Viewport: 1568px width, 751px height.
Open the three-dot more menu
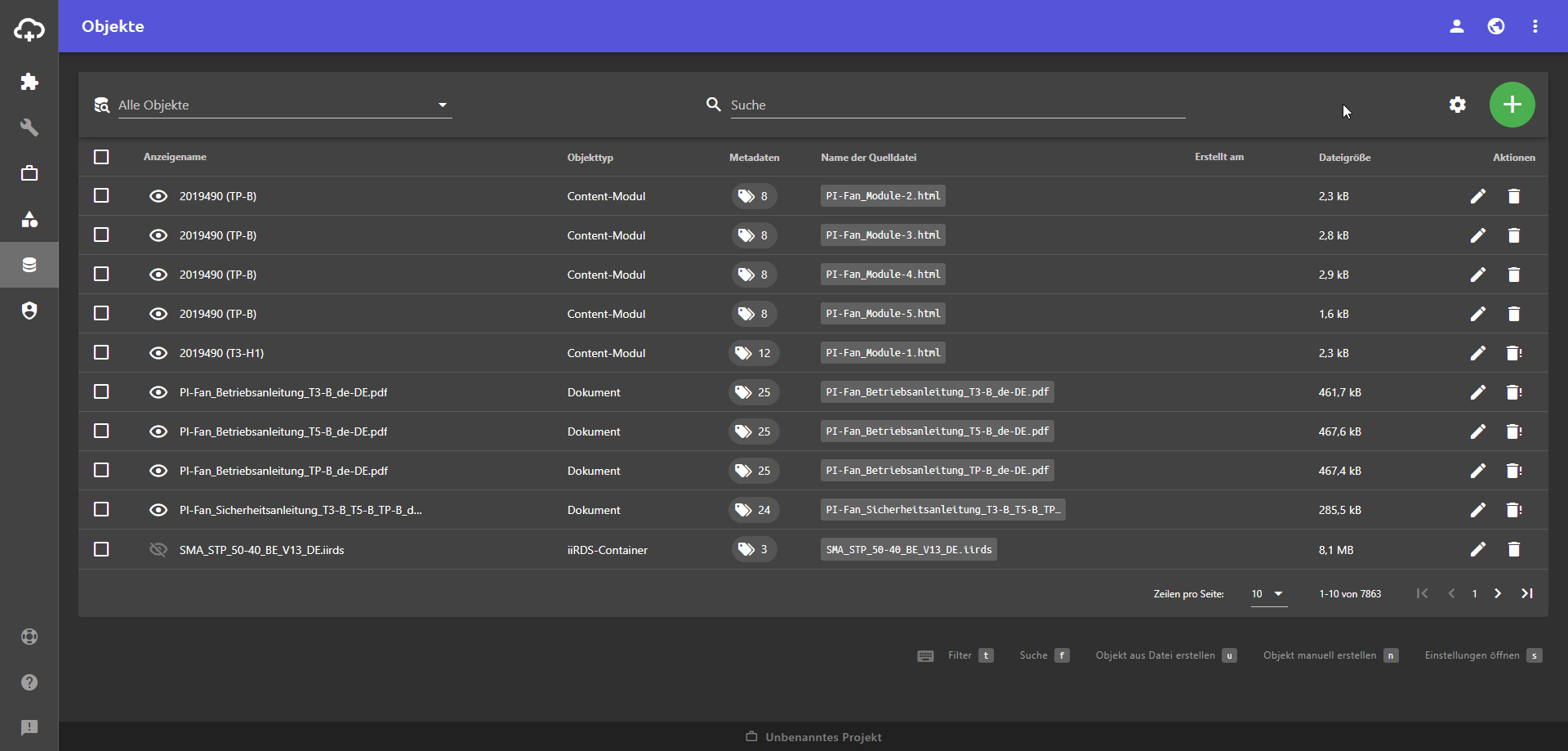coord(1535,26)
